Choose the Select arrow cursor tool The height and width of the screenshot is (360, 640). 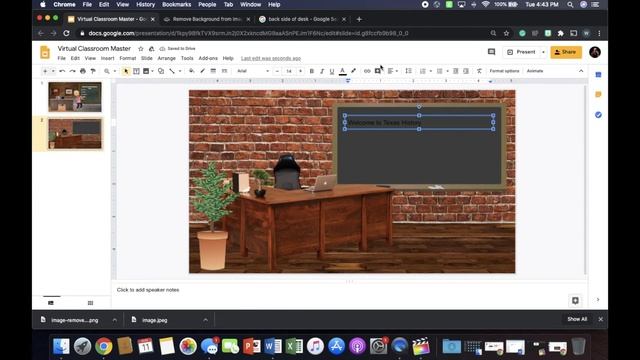pyautogui.click(x=126, y=71)
